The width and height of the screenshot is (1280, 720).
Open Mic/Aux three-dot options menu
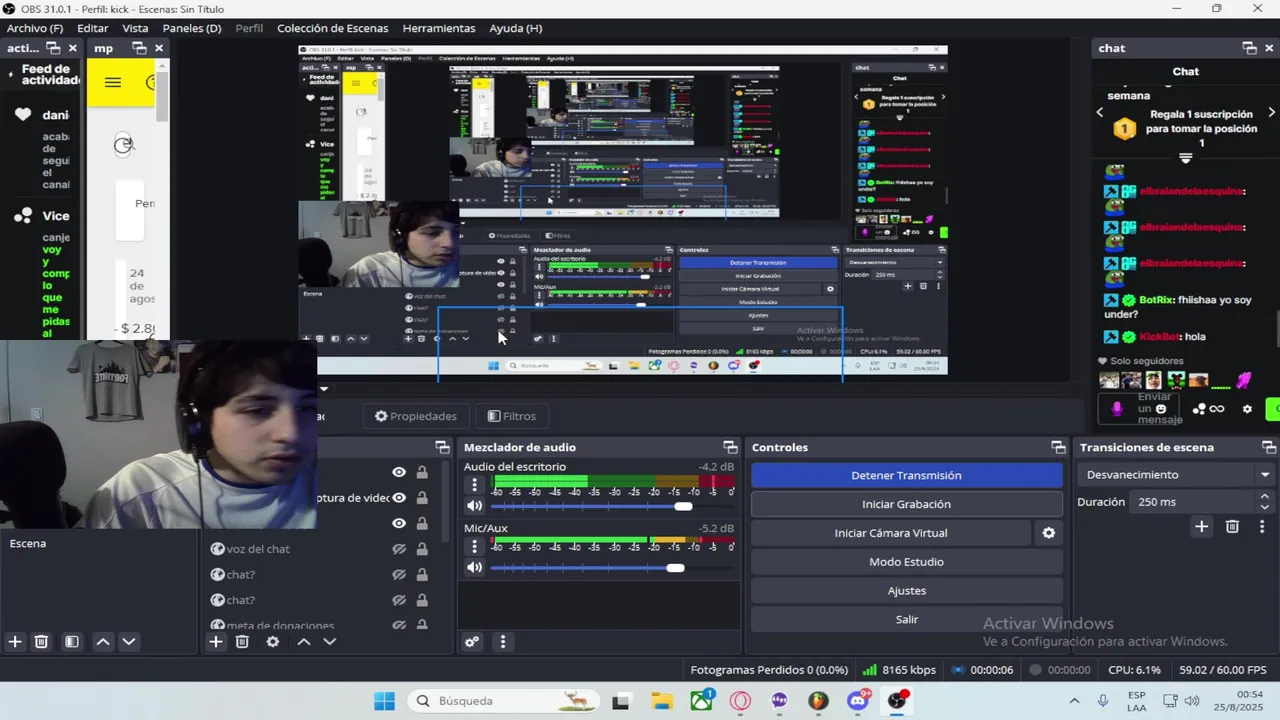474,546
